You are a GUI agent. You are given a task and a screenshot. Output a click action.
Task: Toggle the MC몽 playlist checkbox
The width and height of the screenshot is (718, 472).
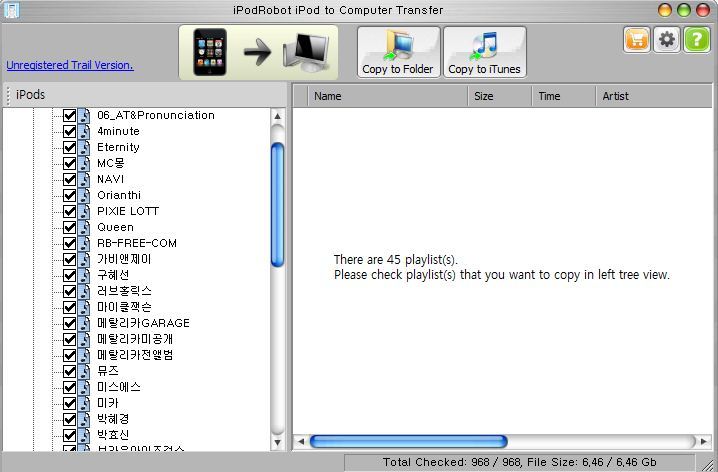tap(70, 163)
